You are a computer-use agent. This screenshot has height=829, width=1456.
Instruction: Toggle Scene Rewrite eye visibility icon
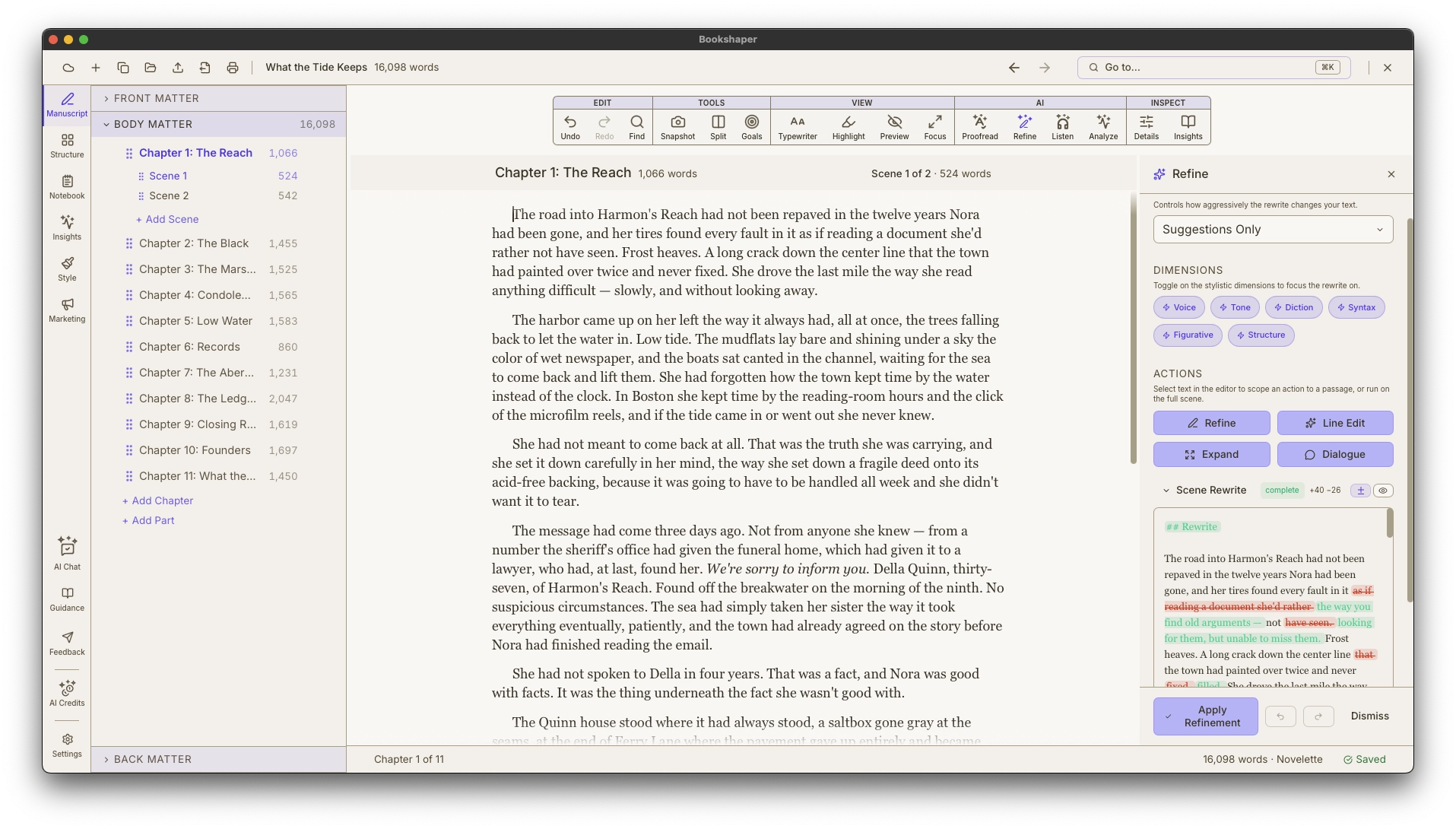[1383, 491]
